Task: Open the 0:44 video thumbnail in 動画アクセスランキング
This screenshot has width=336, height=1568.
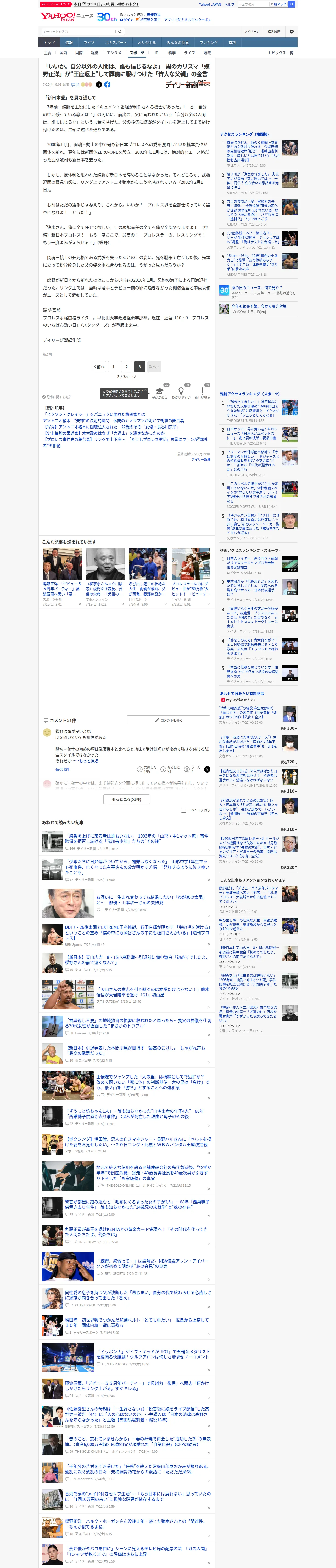Action: pos(290,564)
